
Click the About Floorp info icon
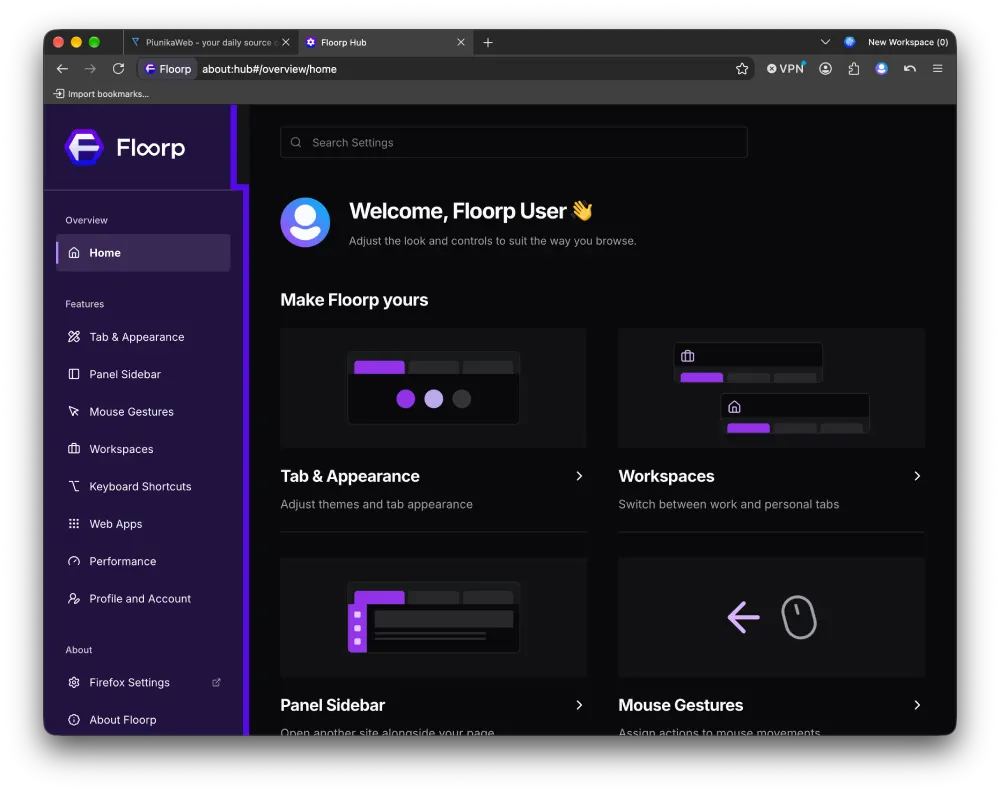coord(74,720)
